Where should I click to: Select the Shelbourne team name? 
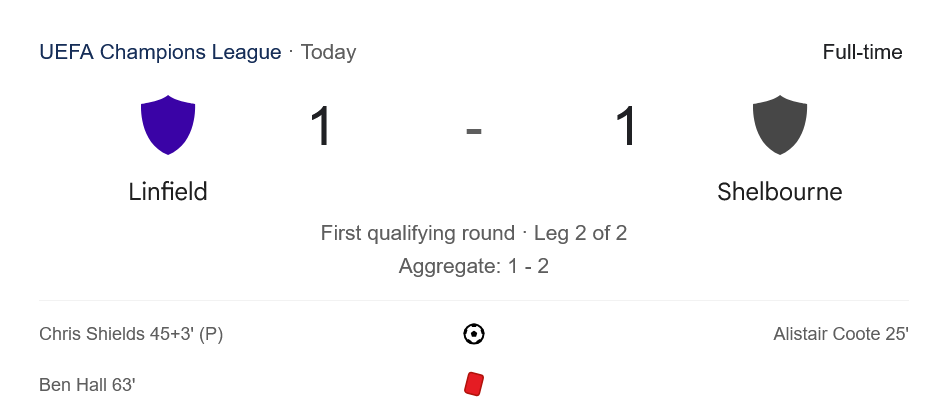pyautogui.click(x=779, y=192)
